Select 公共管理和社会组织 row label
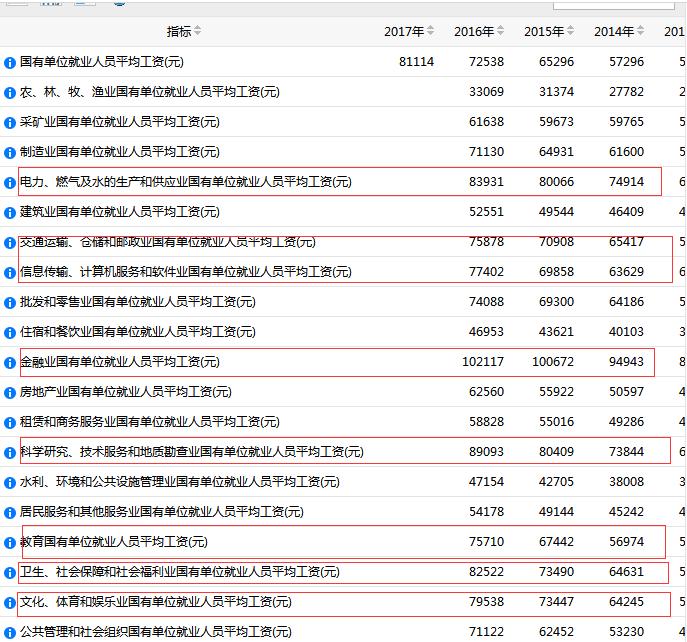This screenshot has height=642, width=687. (156, 632)
